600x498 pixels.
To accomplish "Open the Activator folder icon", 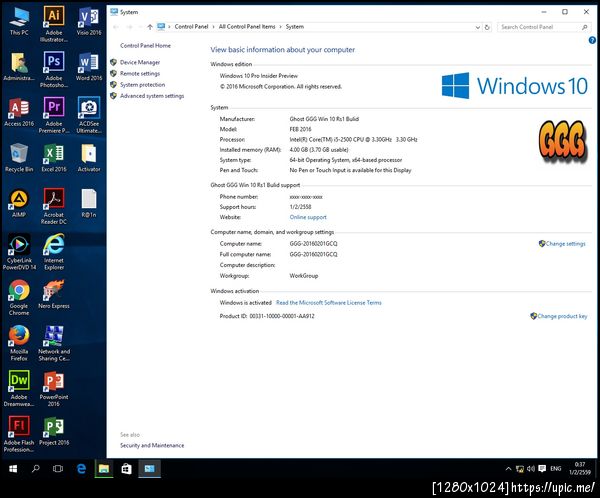I will (x=89, y=157).
